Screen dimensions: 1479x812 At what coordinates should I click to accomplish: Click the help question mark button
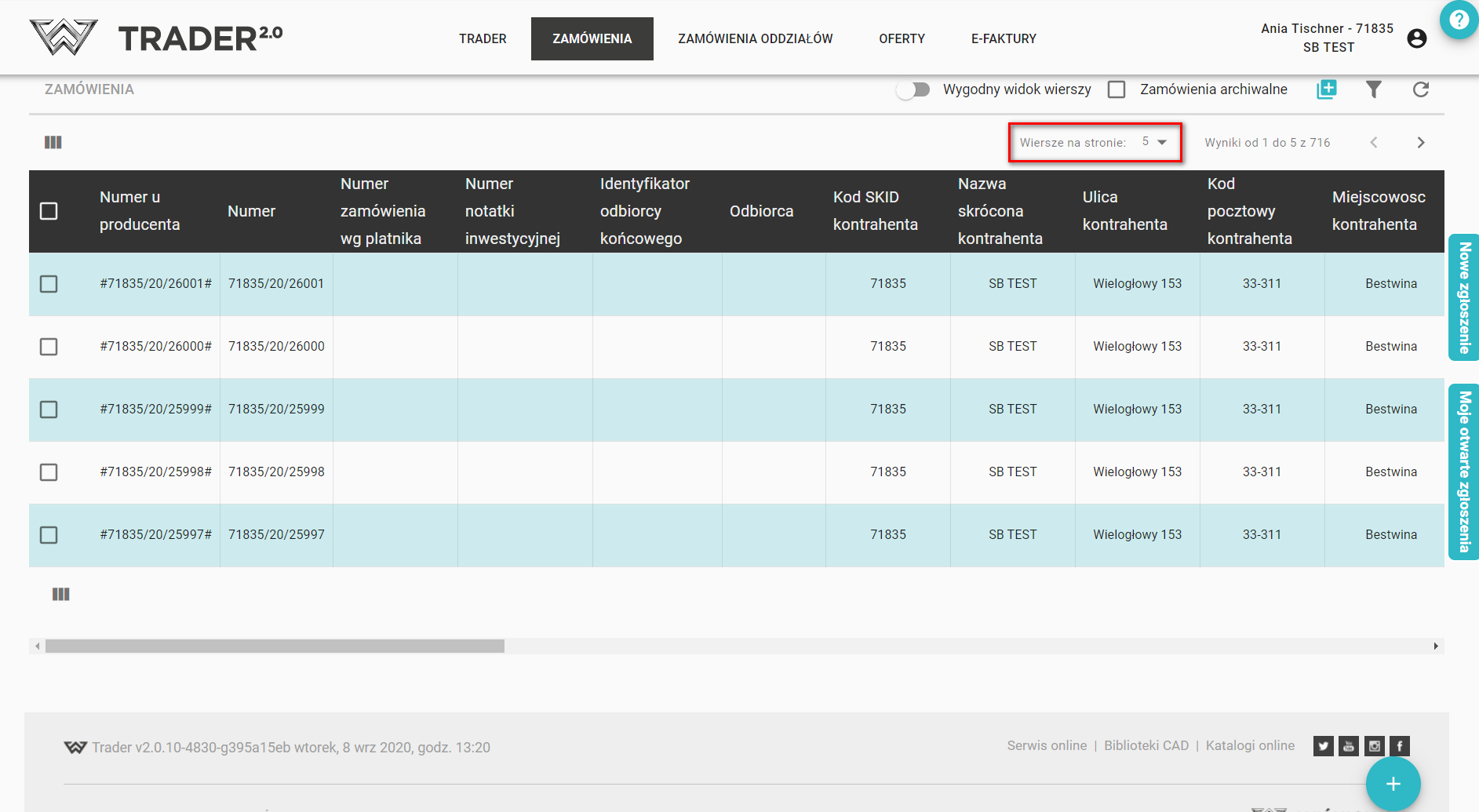(1459, 20)
